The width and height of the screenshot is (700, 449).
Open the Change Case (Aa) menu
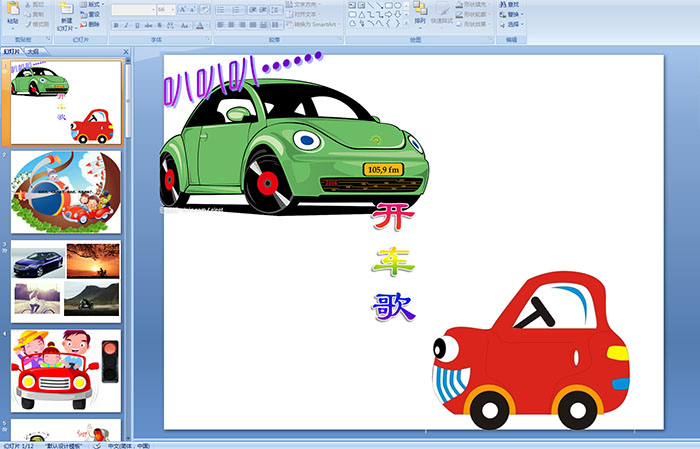coord(185,25)
